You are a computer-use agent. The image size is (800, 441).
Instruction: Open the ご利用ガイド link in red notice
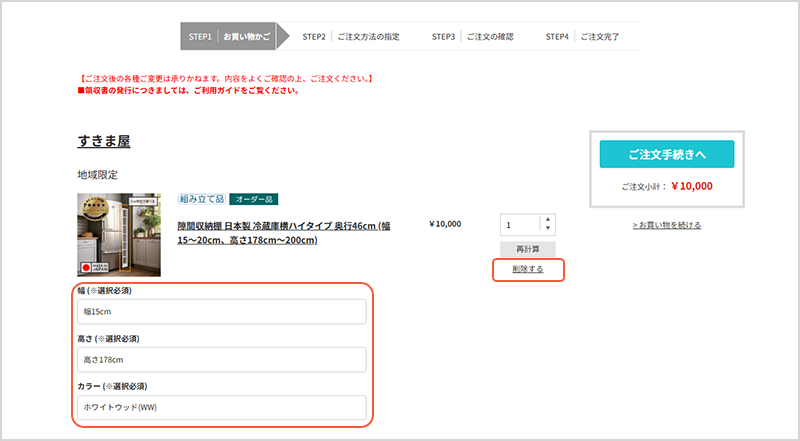point(220,90)
